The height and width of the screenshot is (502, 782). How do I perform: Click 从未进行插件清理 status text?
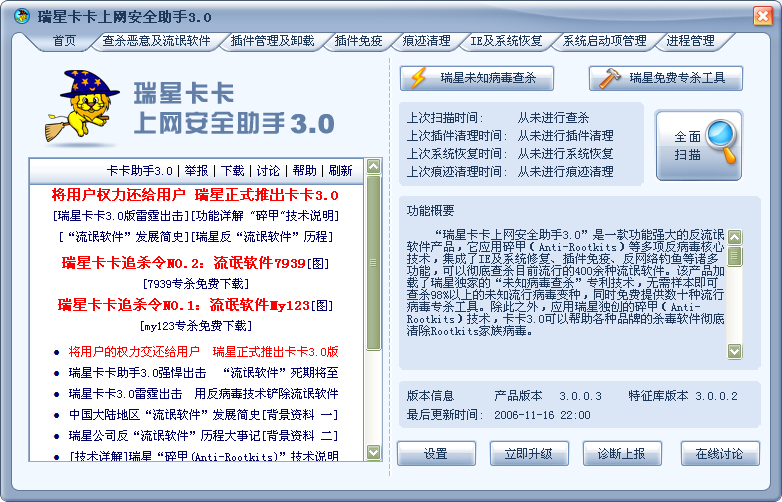[565, 136]
